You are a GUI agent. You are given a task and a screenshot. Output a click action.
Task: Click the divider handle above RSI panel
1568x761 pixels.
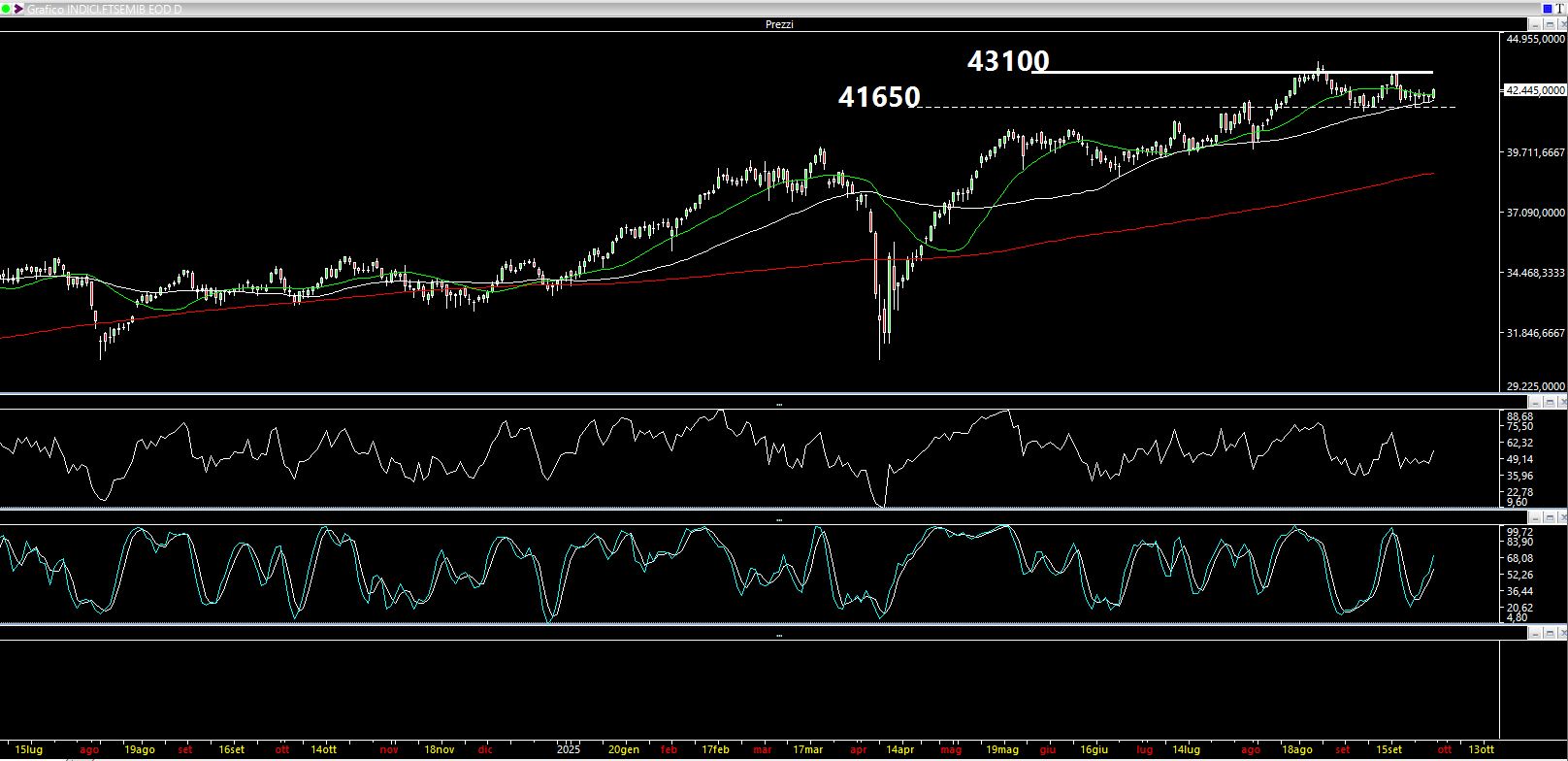[x=778, y=404]
